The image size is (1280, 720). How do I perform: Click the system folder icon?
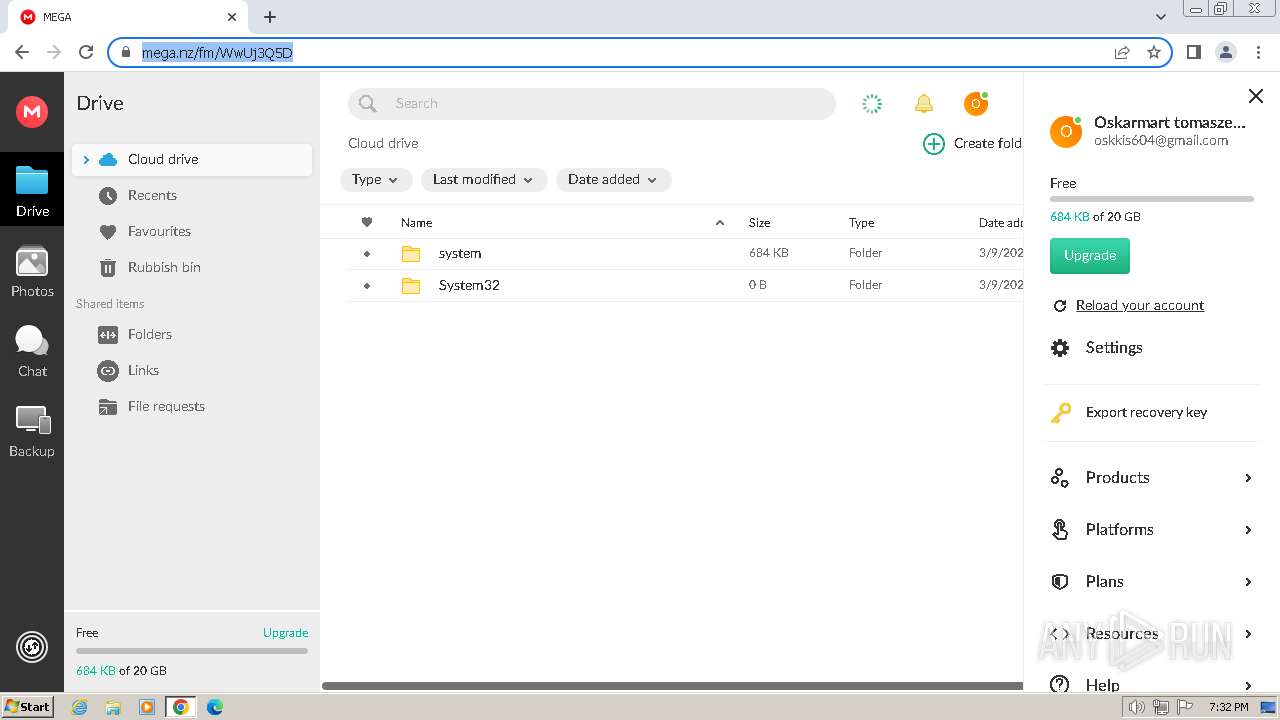[411, 253]
